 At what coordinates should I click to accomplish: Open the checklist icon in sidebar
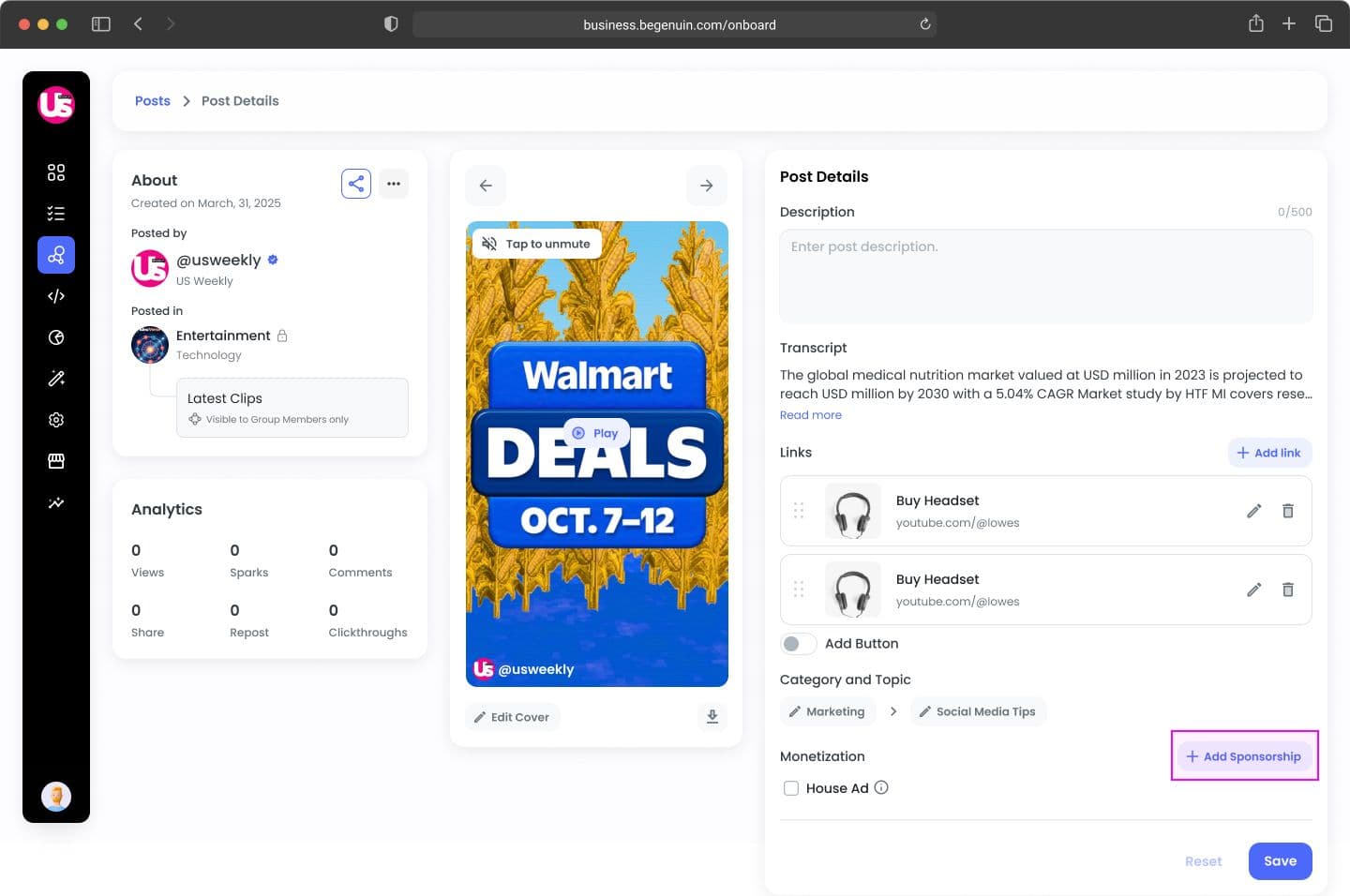point(56,214)
